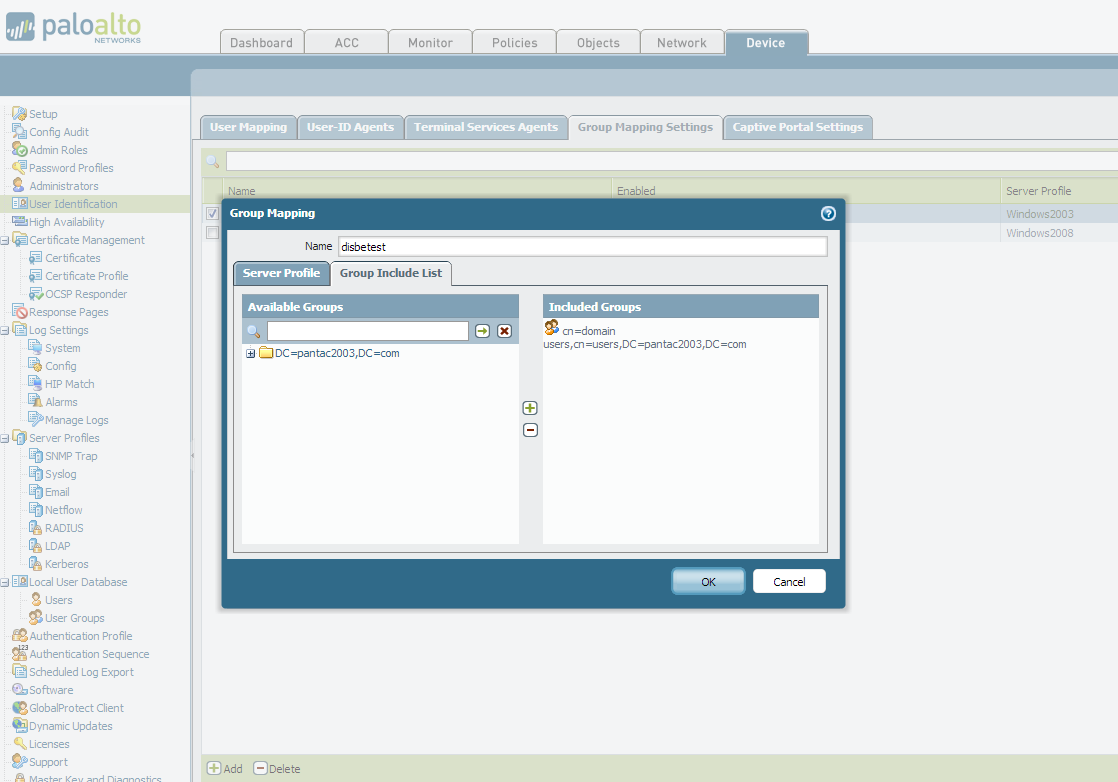Click the High Availability icon
This screenshot has width=1118, height=782.
click(x=19, y=221)
